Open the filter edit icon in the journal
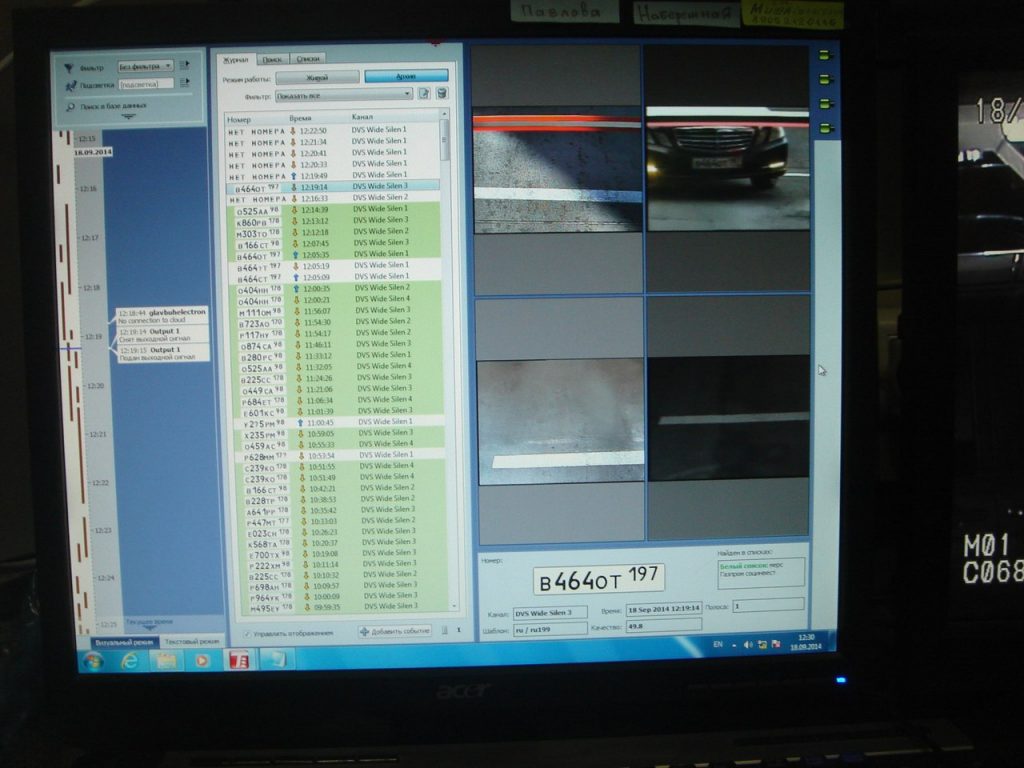Viewport: 1024px width, 768px height. tap(424, 93)
